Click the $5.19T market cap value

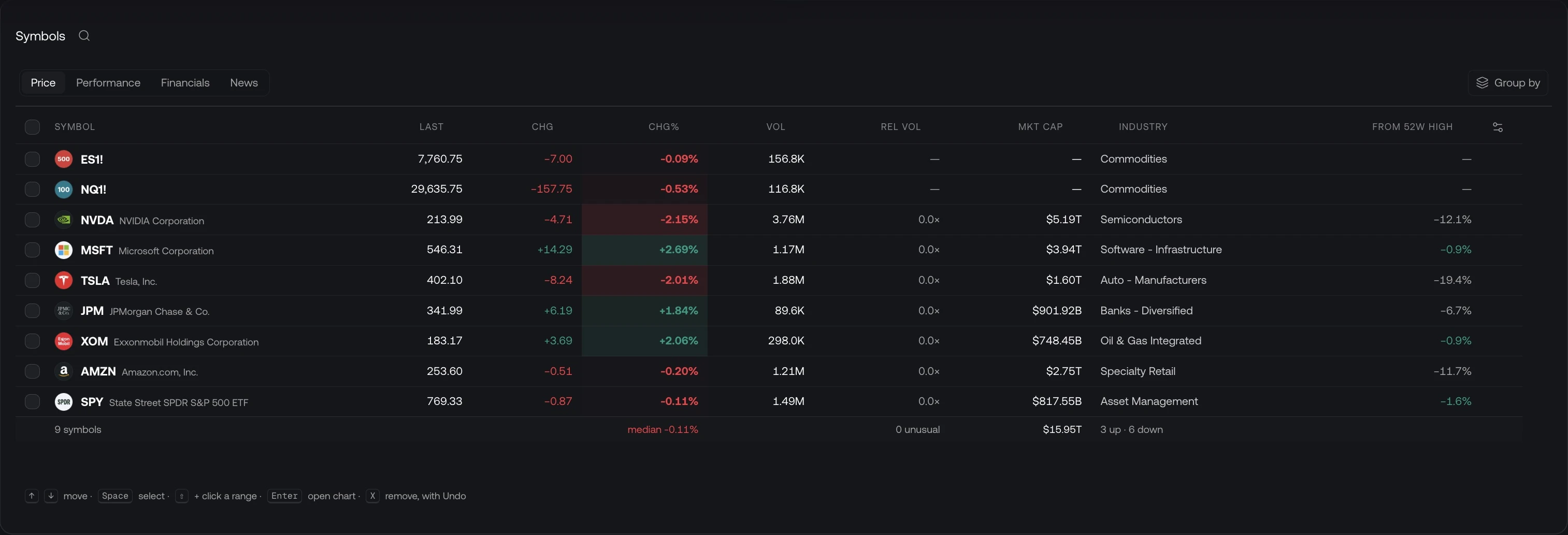(x=1063, y=219)
